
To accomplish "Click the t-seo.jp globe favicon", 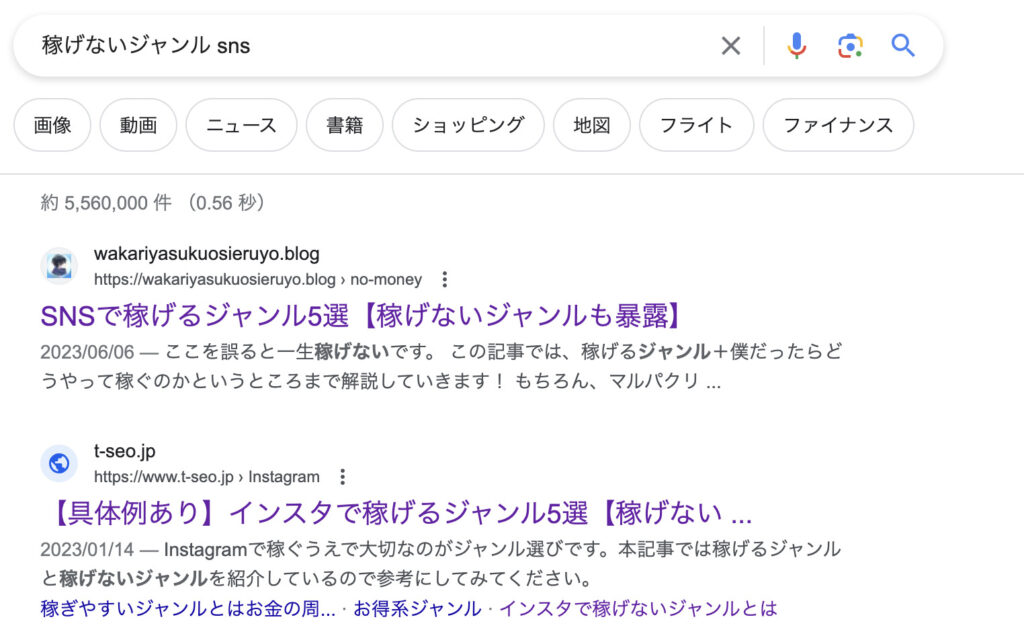I will (x=59, y=463).
